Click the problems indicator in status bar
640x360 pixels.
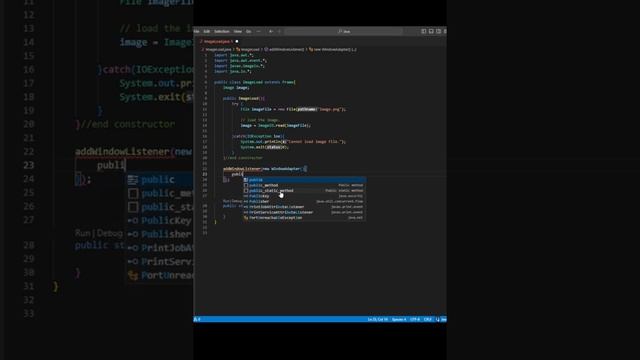tap(197, 319)
